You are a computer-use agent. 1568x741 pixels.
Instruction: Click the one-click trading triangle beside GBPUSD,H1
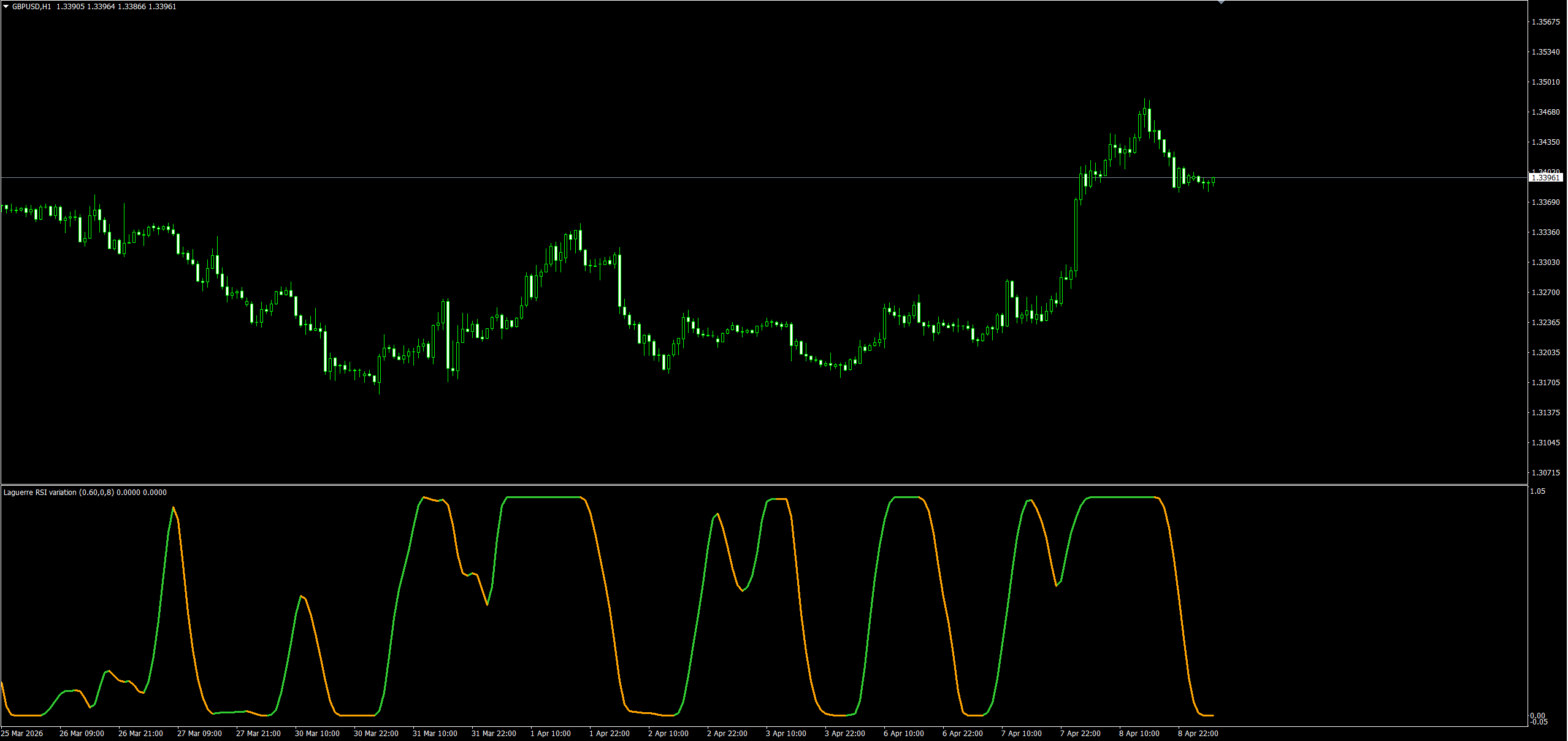click(6, 7)
